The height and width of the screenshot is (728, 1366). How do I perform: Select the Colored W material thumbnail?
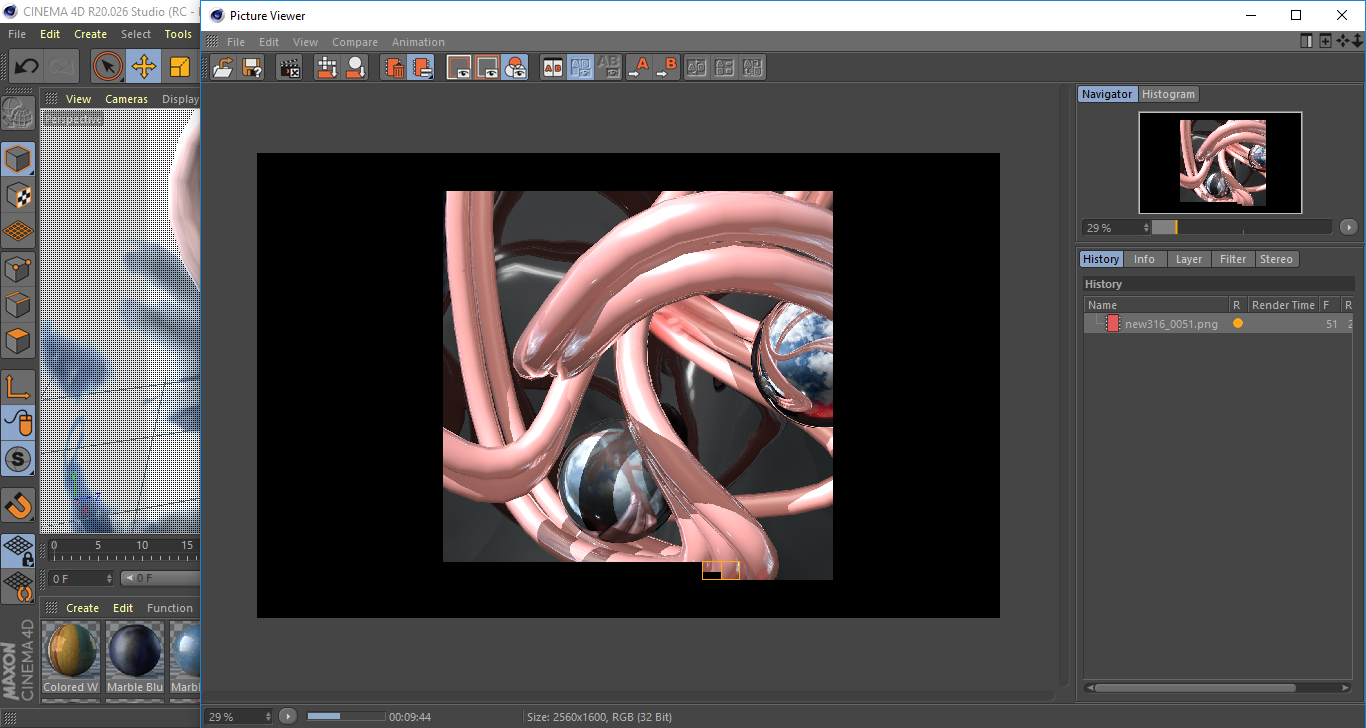click(x=71, y=657)
